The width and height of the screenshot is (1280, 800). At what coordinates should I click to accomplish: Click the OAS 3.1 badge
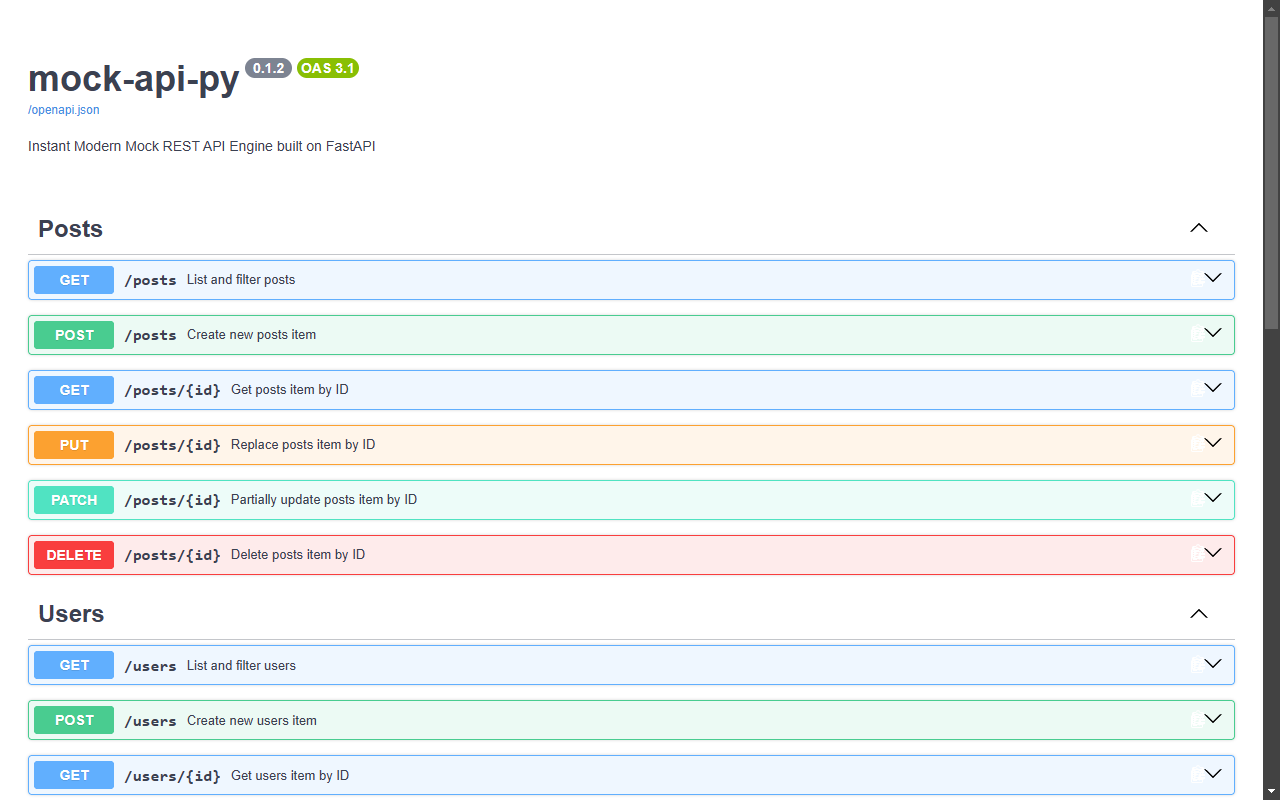pos(328,68)
